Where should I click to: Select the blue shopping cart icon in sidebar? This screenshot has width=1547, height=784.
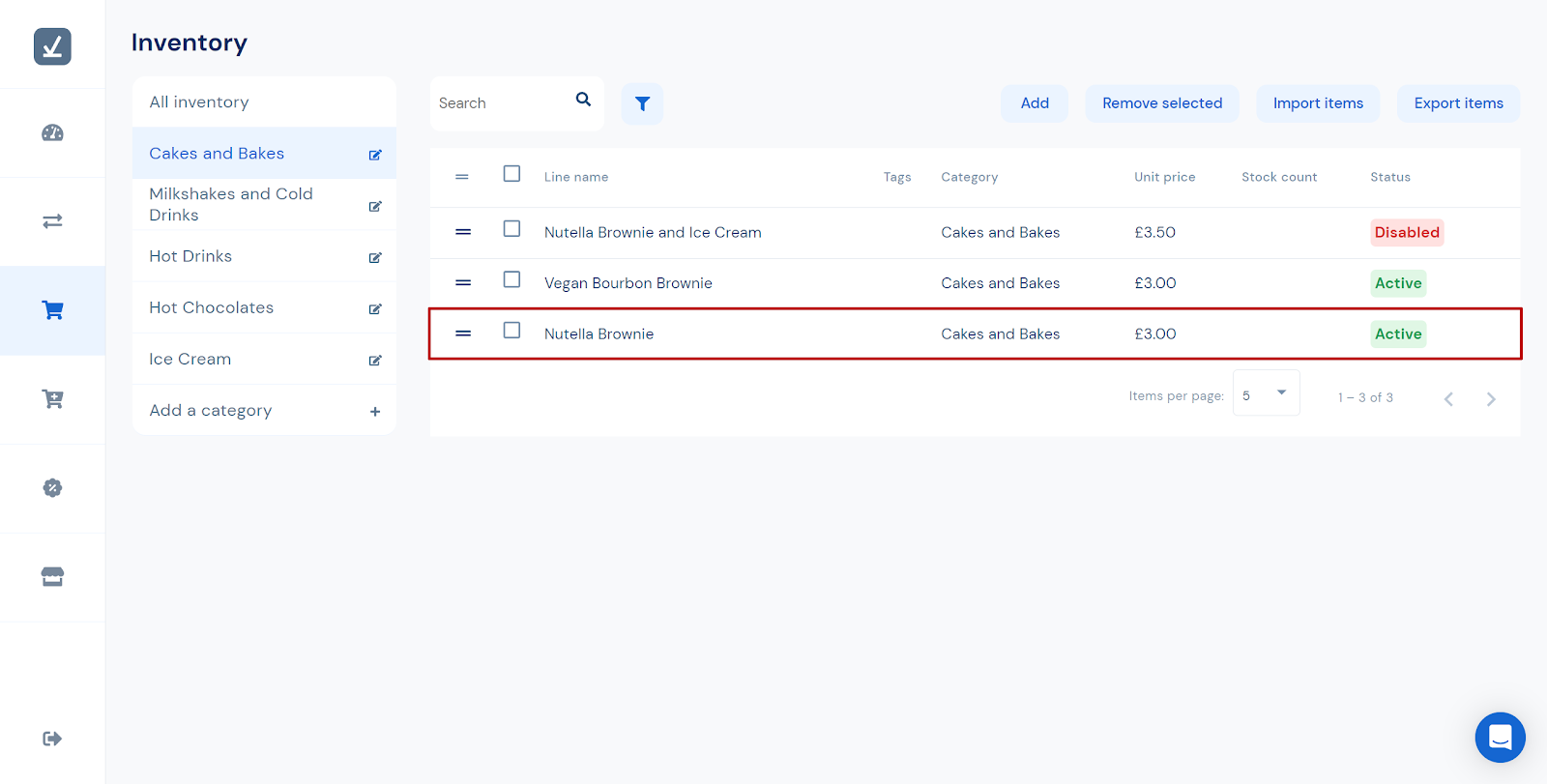click(52, 310)
